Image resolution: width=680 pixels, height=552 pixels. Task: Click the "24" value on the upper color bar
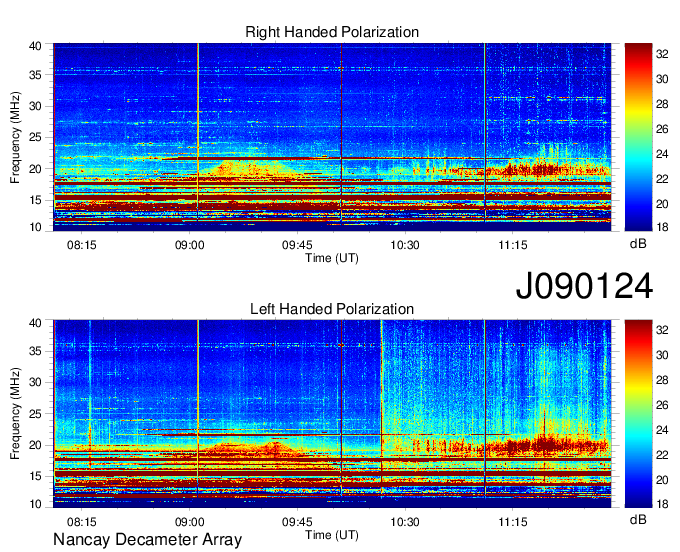[x=662, y=154]
